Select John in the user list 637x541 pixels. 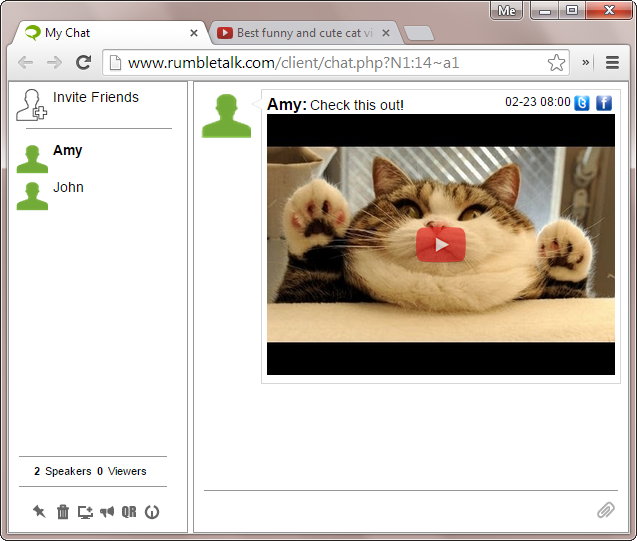(x=68, y=188)
